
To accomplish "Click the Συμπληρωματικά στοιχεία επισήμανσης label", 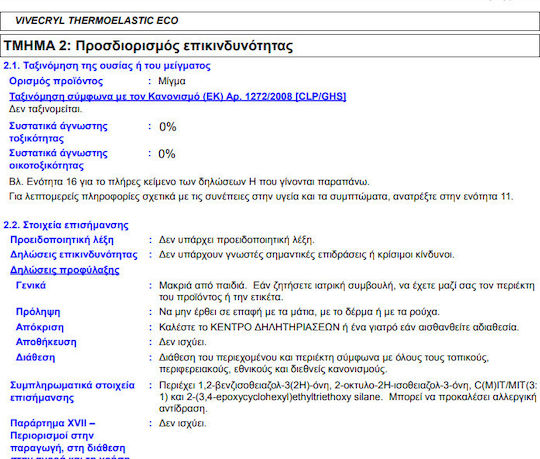I will (x=72, y=392).
